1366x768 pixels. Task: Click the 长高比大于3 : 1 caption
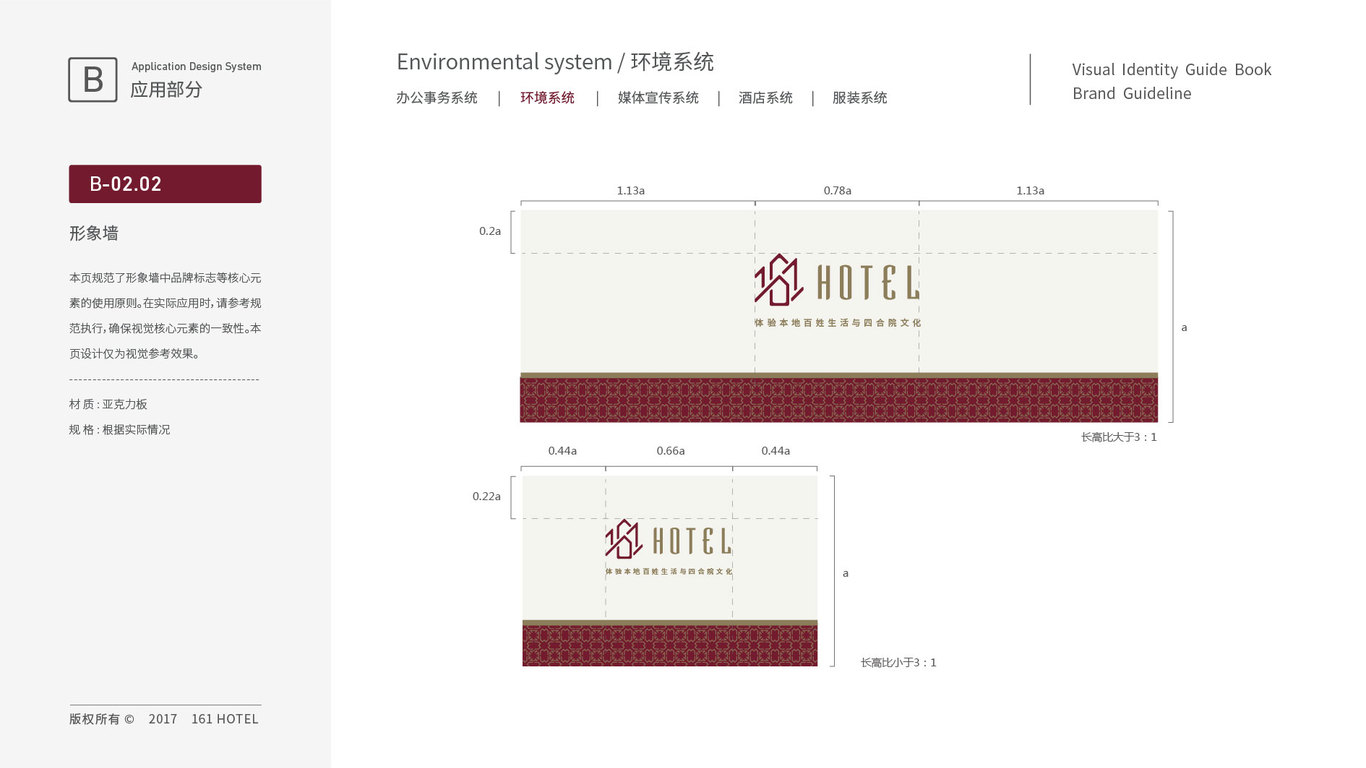(x=1119, y=437)
